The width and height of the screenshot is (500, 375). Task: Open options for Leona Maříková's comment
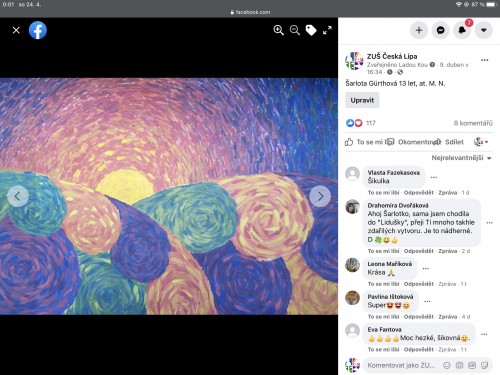(x=426, y=268)
